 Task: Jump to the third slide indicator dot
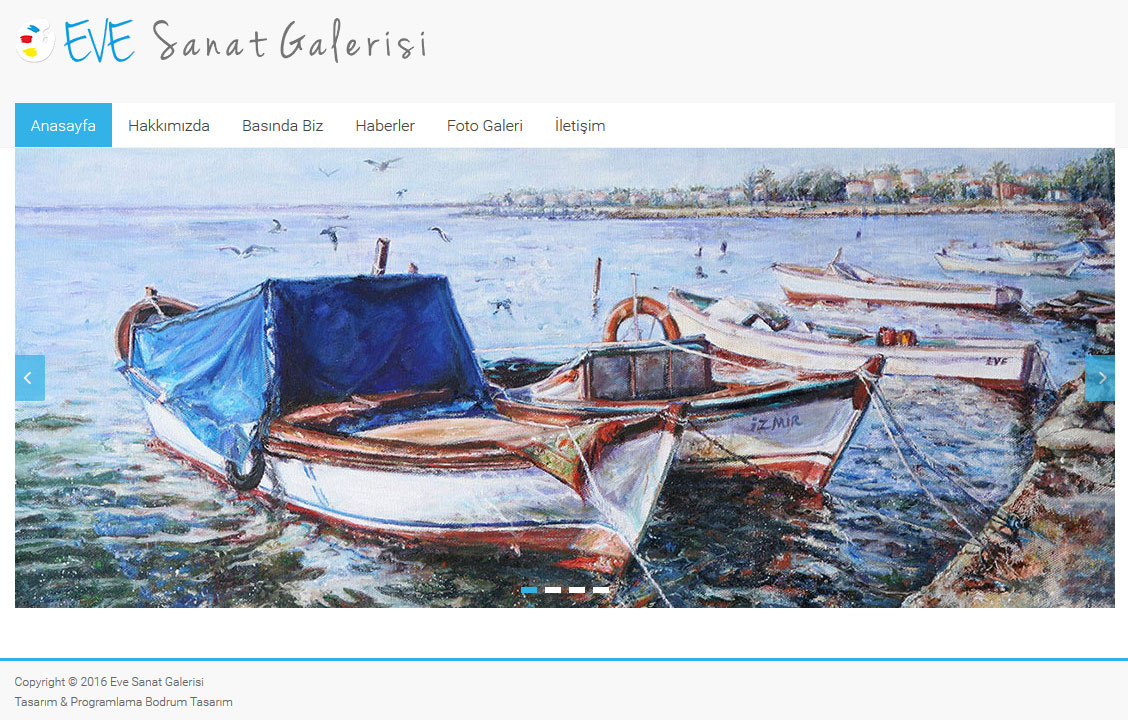point(577,590)
